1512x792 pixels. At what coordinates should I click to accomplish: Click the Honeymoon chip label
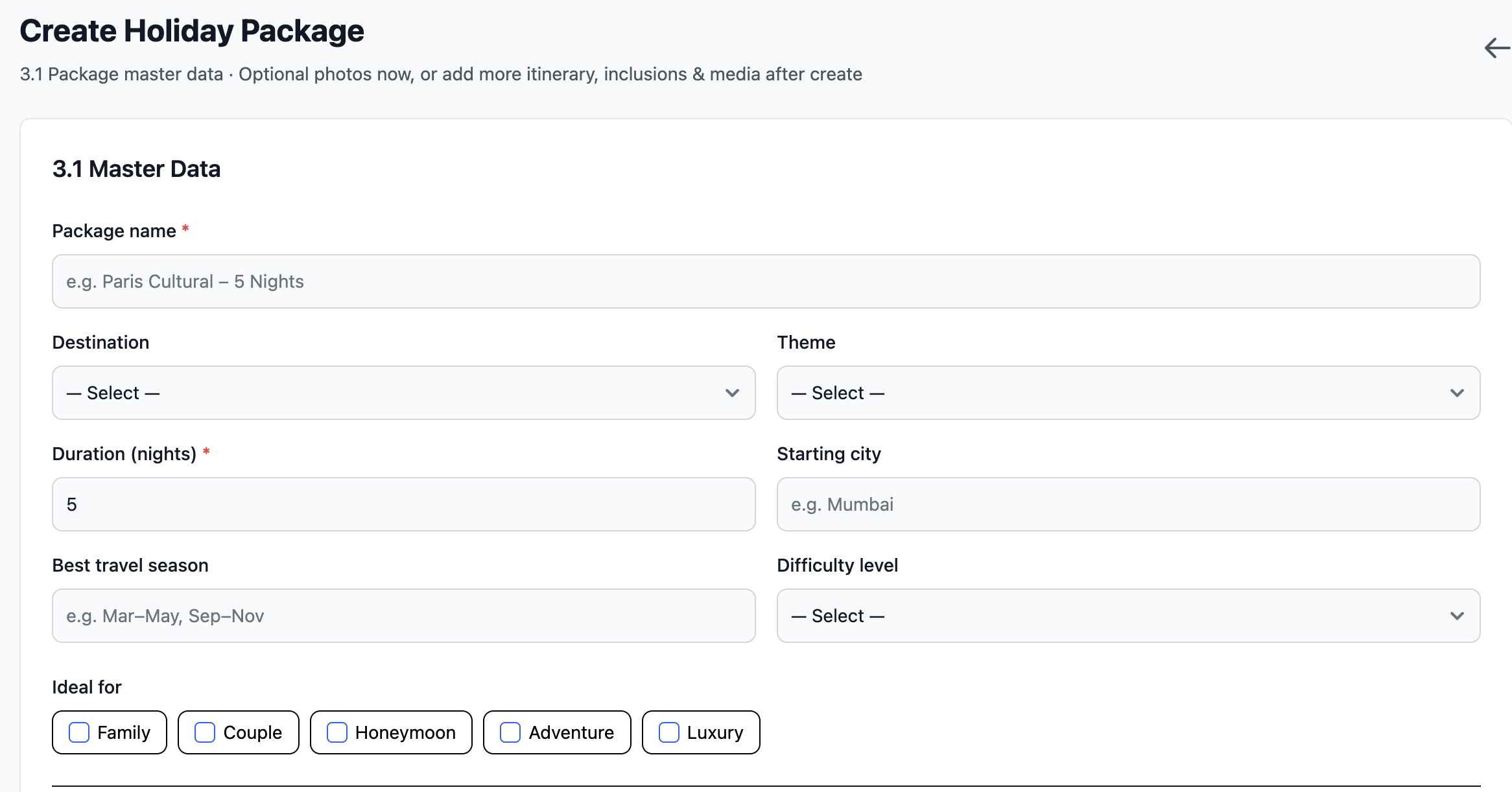click(x=405, y=732)
